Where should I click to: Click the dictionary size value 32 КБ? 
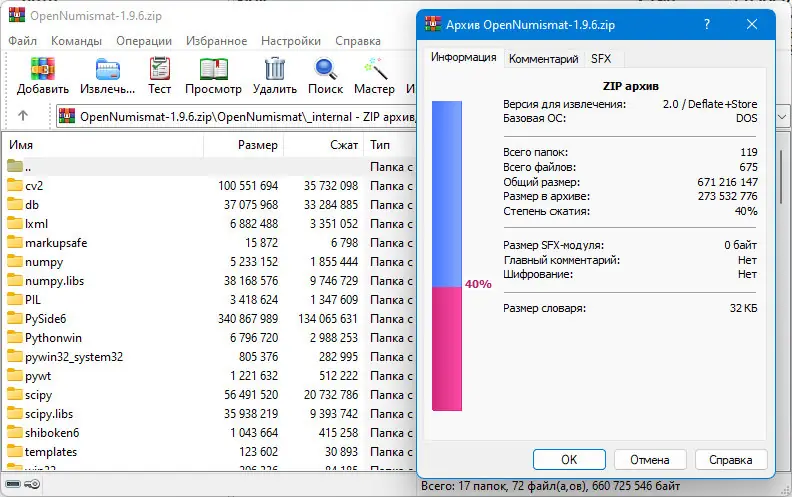point(744,308)
